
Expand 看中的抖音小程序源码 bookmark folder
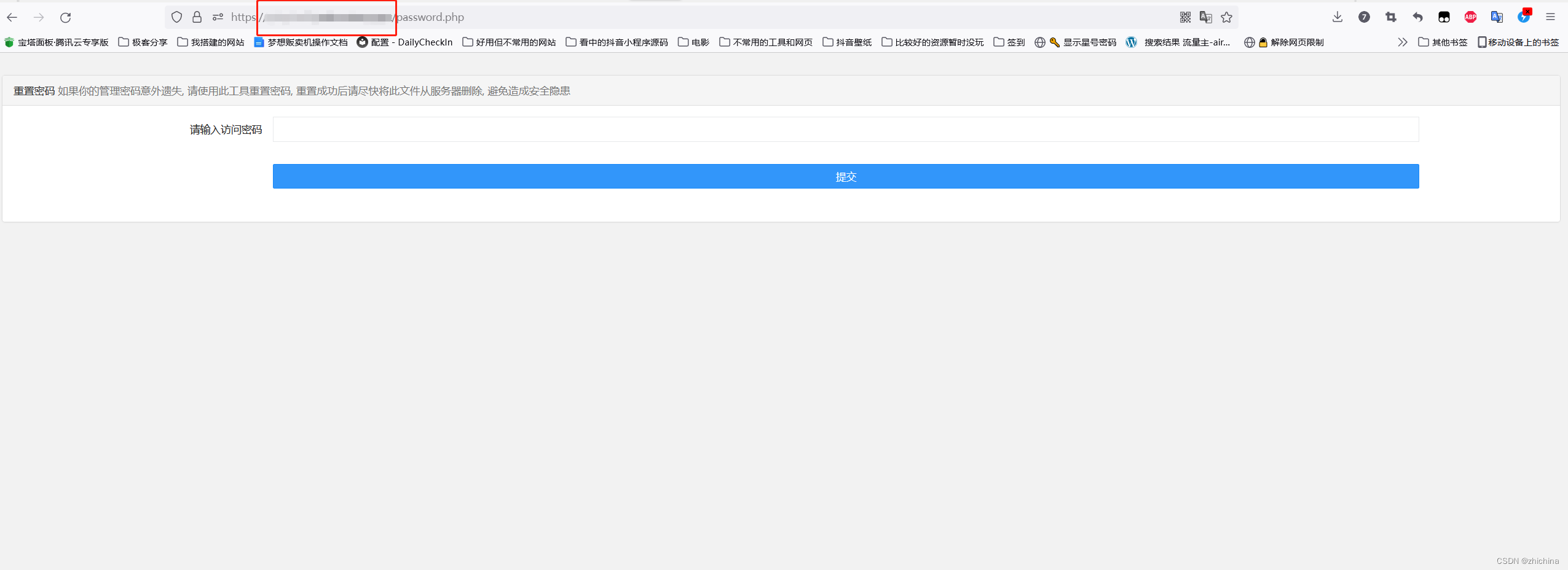(x=617, y=42)
